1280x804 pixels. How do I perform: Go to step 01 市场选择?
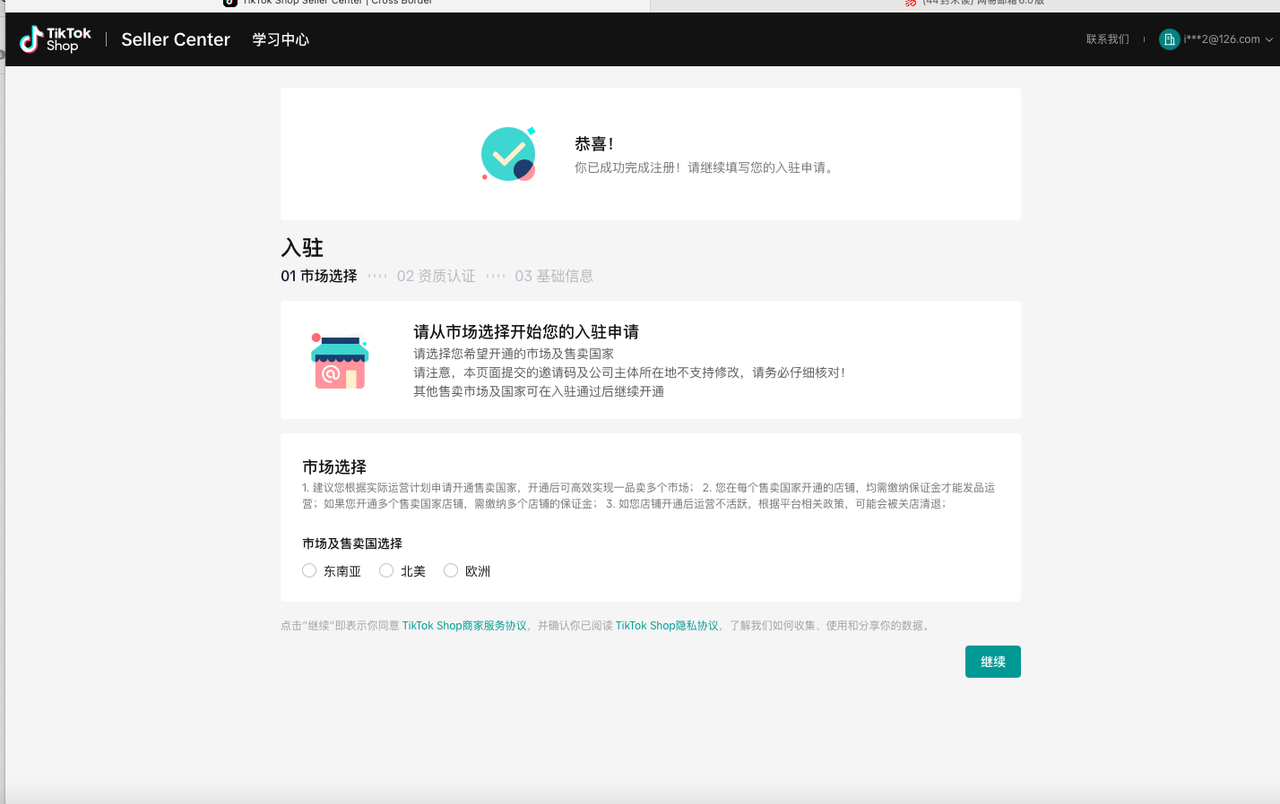pyautogui.click(x=318, y=276)
